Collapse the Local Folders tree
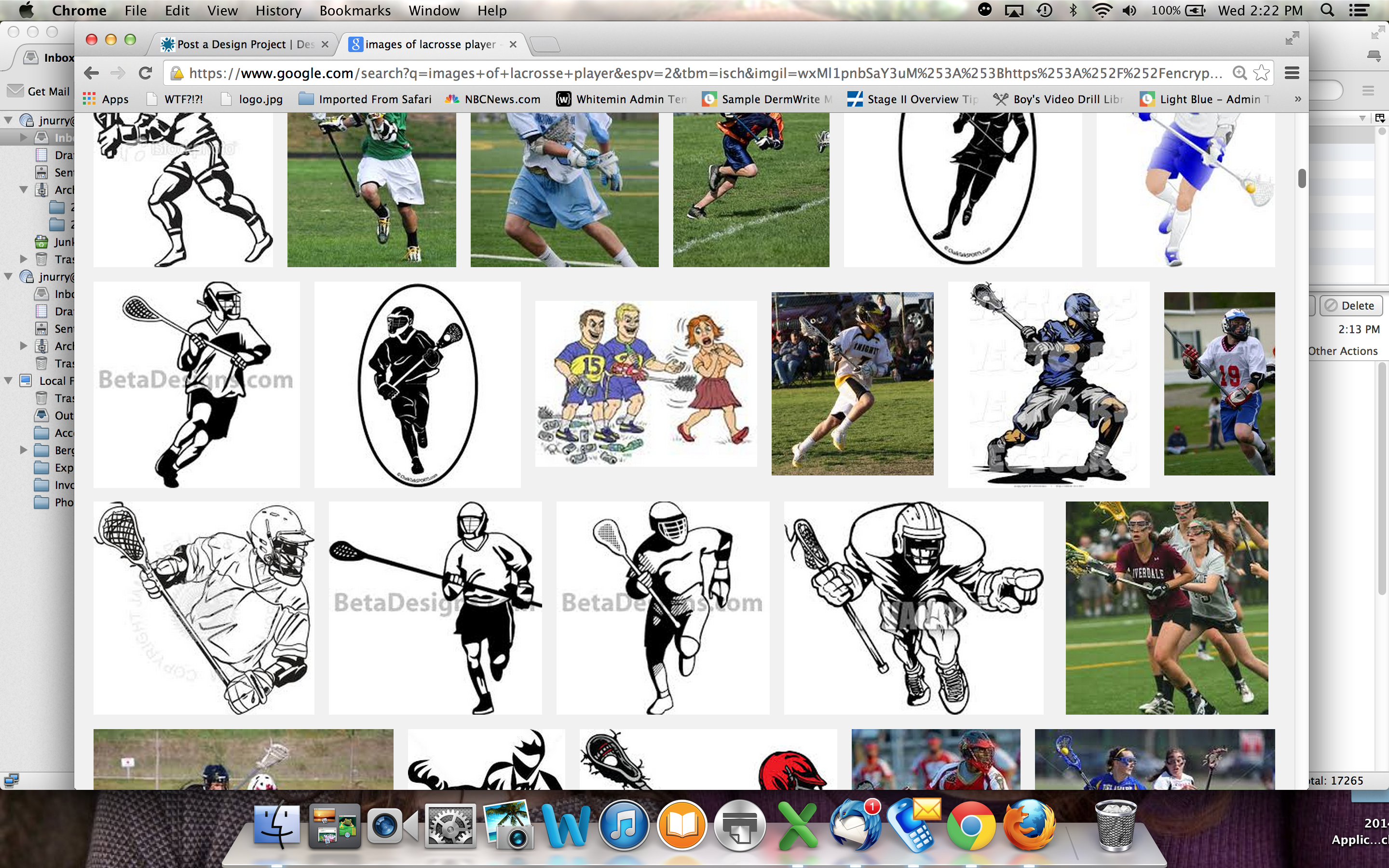The width and height of the screenshot is (1389, 868). click(9, 380)
